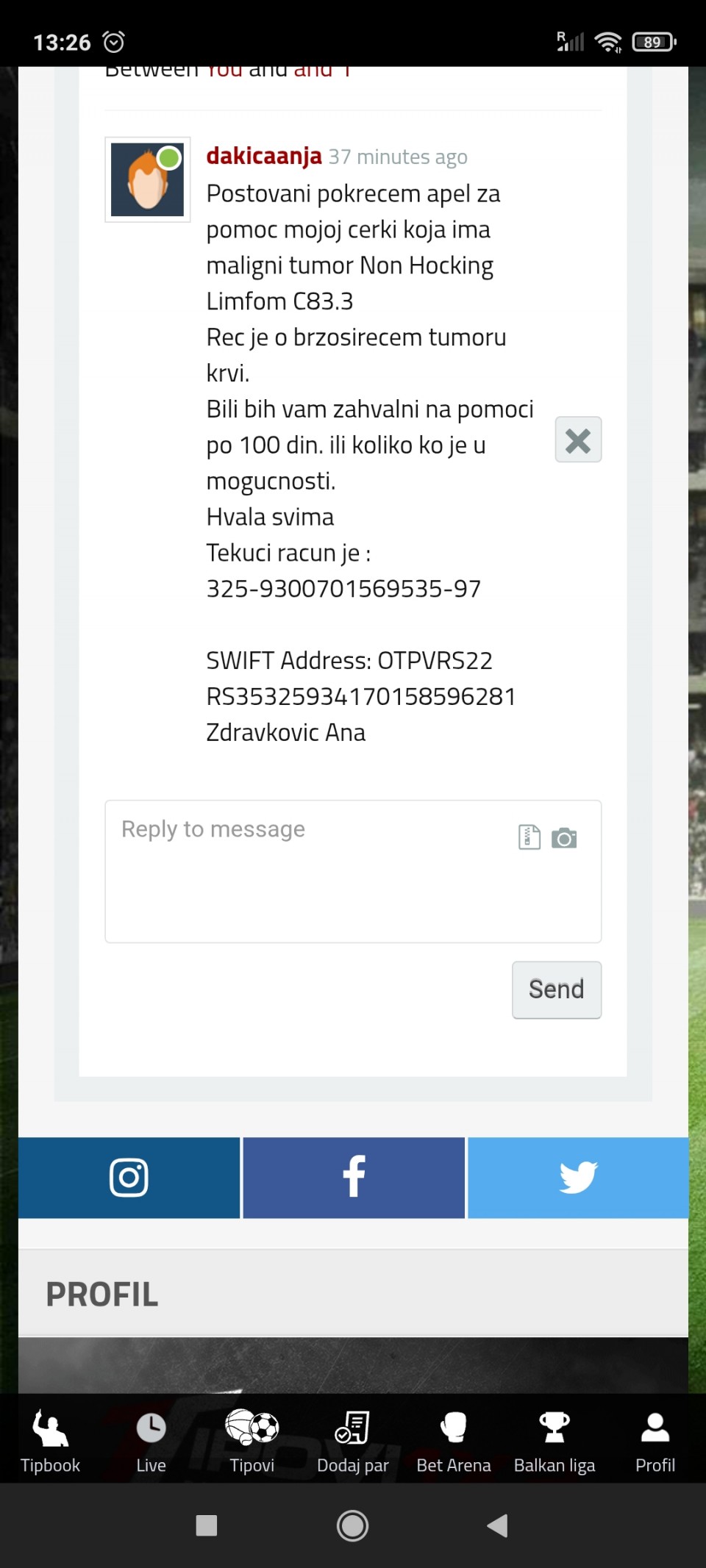706x1568 pixels.
Task: Open the Tipbook tab
Action: 50,1441
